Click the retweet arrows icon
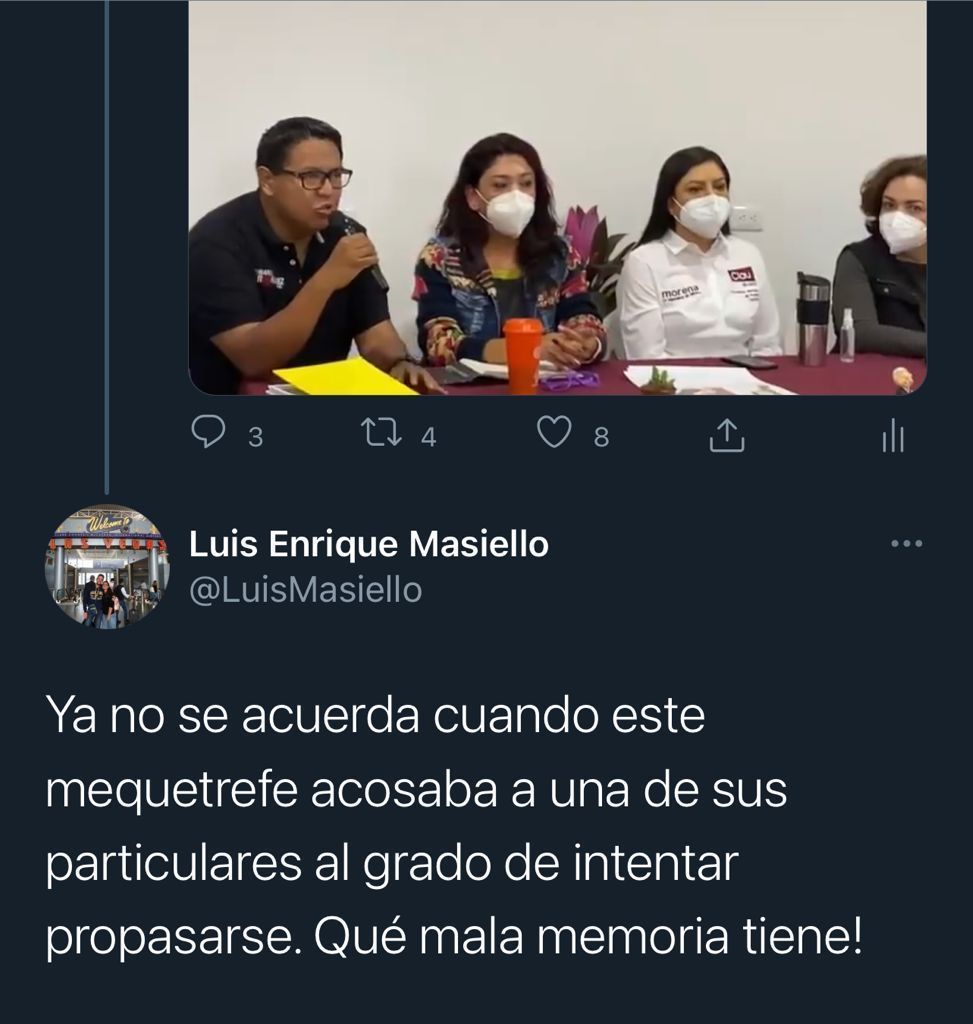Image resolution: width=973 pixels, height=1024 pixels. pyautogui.click(x=383, y=434)
